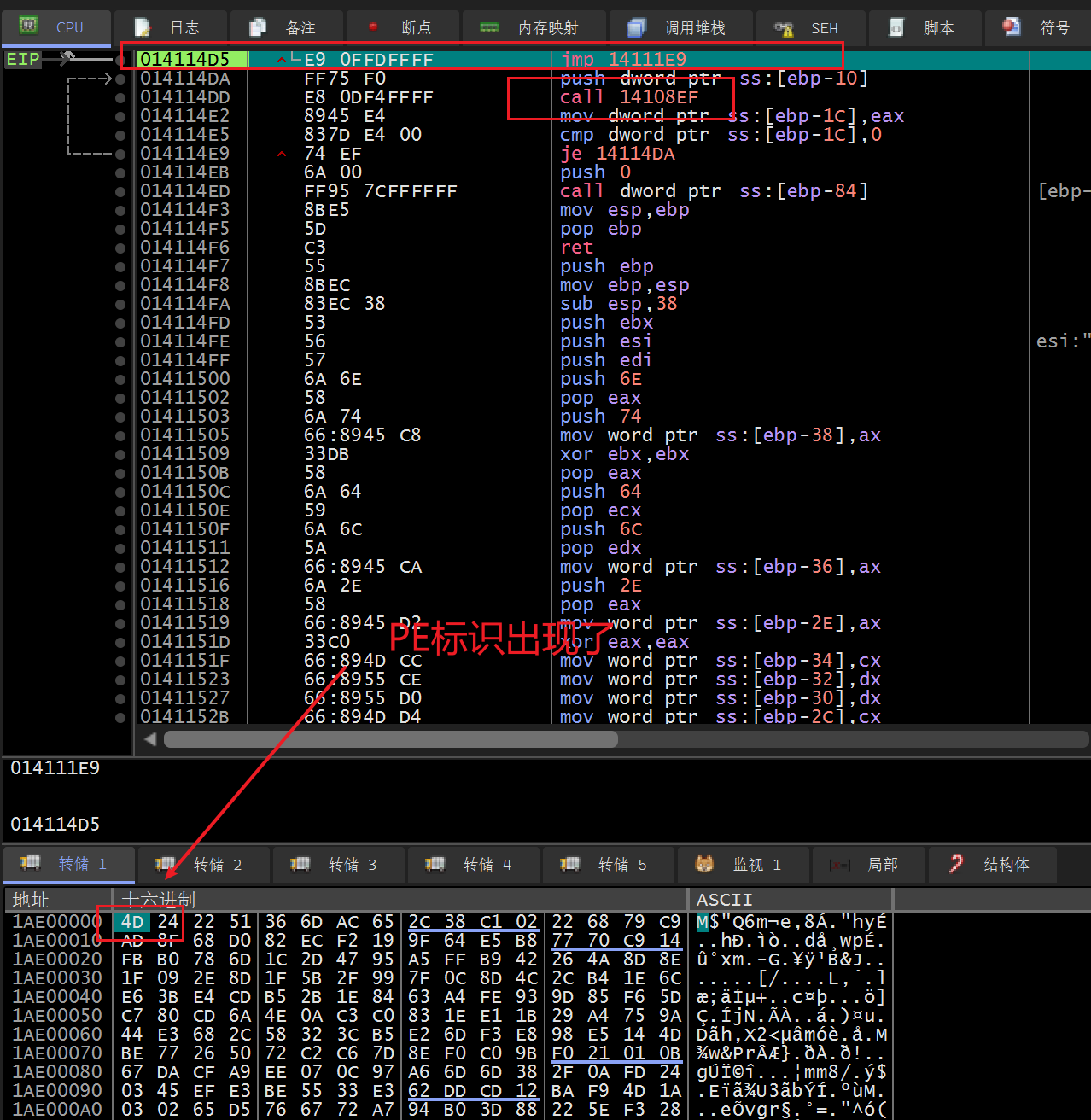
Task: Toggle the breakpoint dot at address 01411505
Action: (120, 435)
